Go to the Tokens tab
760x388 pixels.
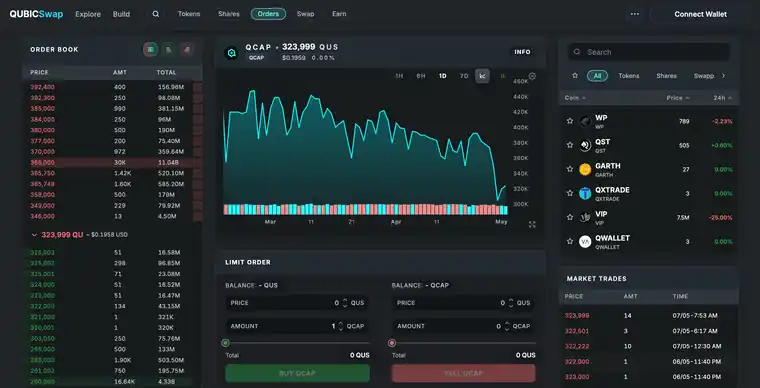click(x=189, y=14)
